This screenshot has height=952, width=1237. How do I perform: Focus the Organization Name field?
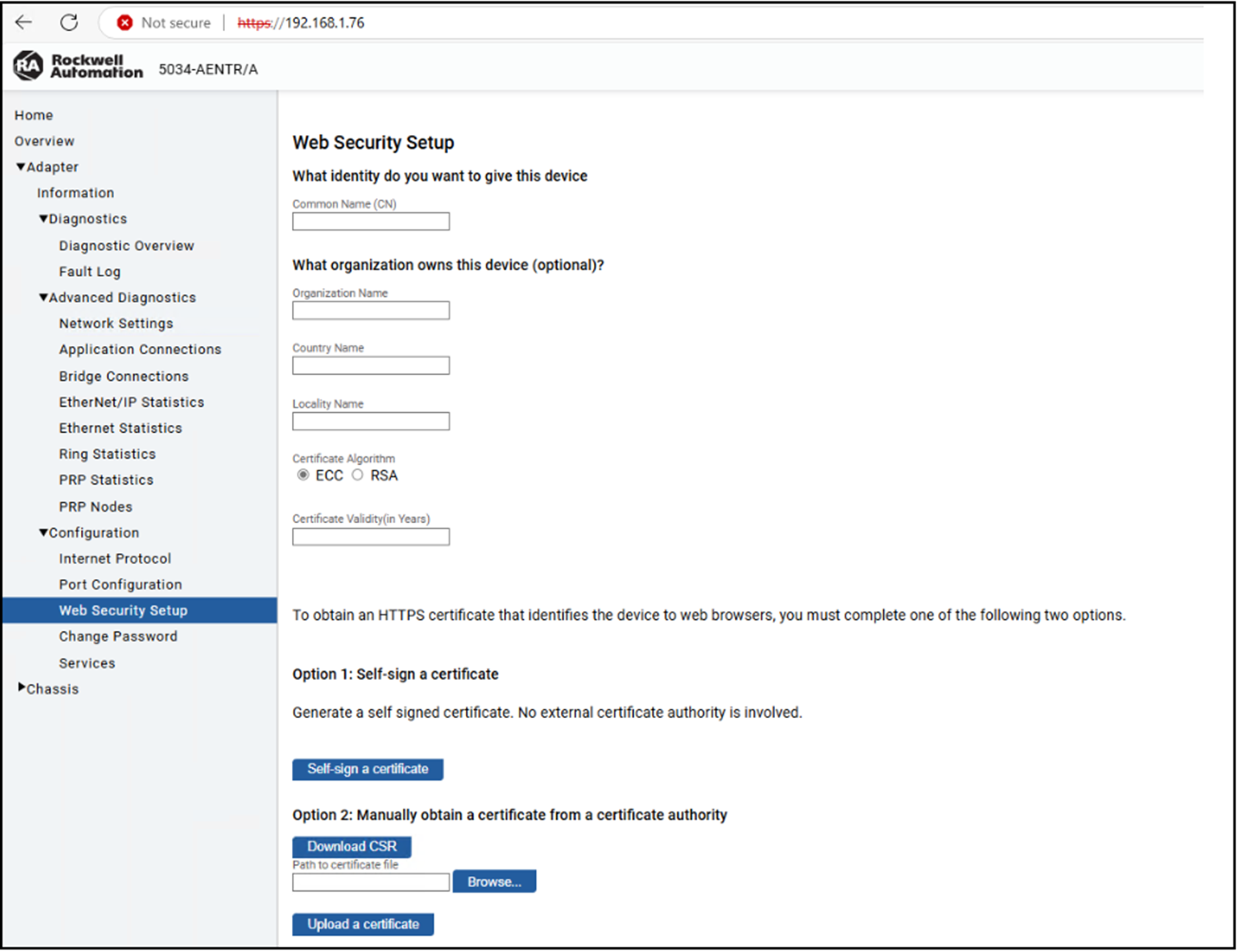371,311
